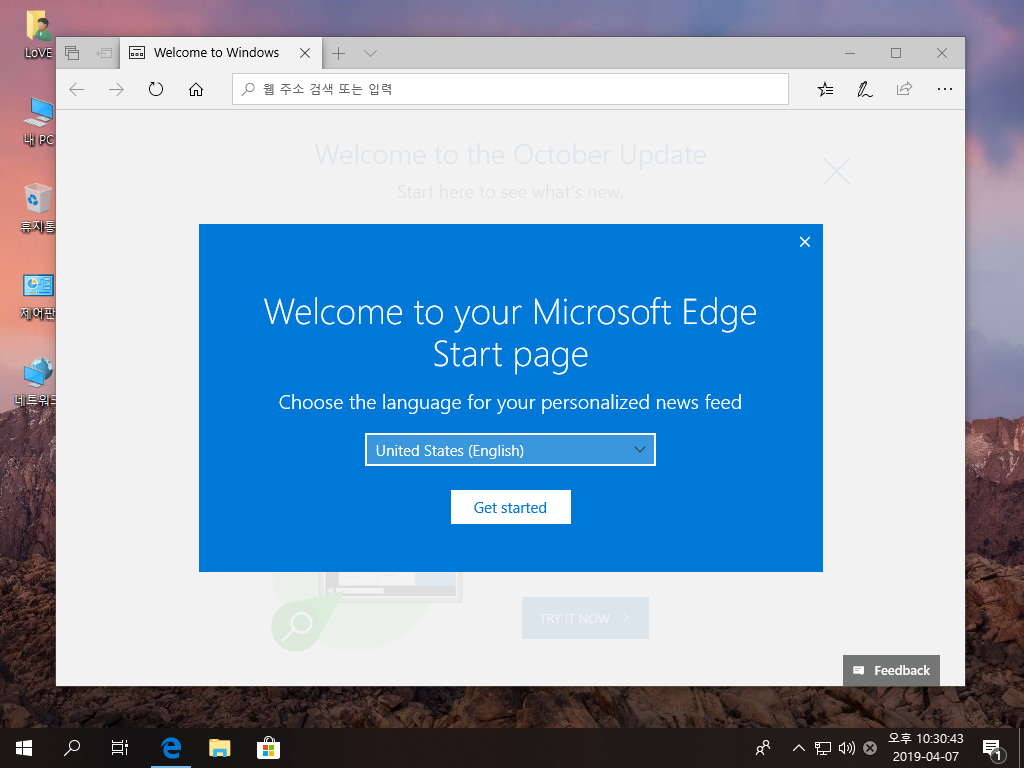Open tabs you've set aside icon
The height and width of the screenshot is (768, 1024).
pos(72,53)
